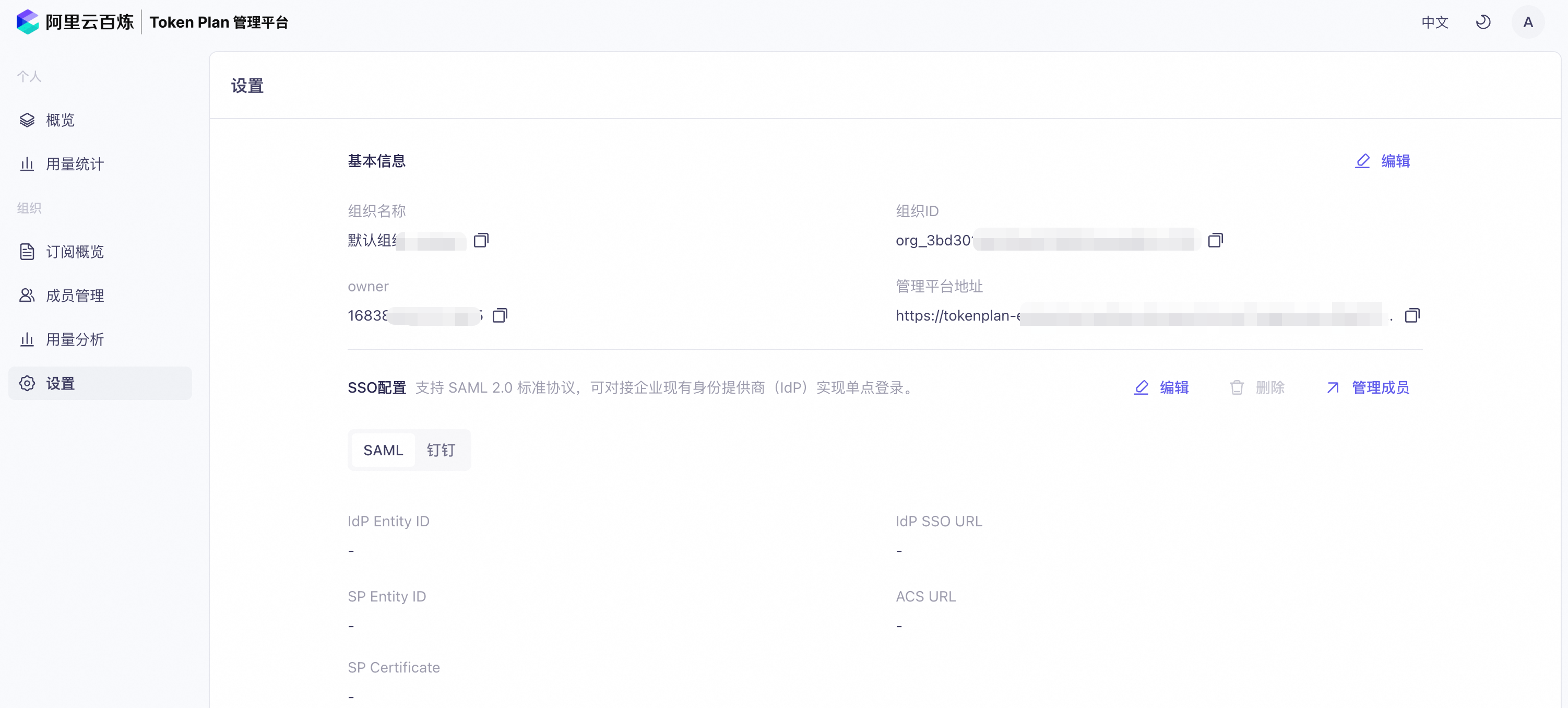Click the 管理平台地址 label
Viewport: 1568px width, 708px height.
tap(939, 286)
